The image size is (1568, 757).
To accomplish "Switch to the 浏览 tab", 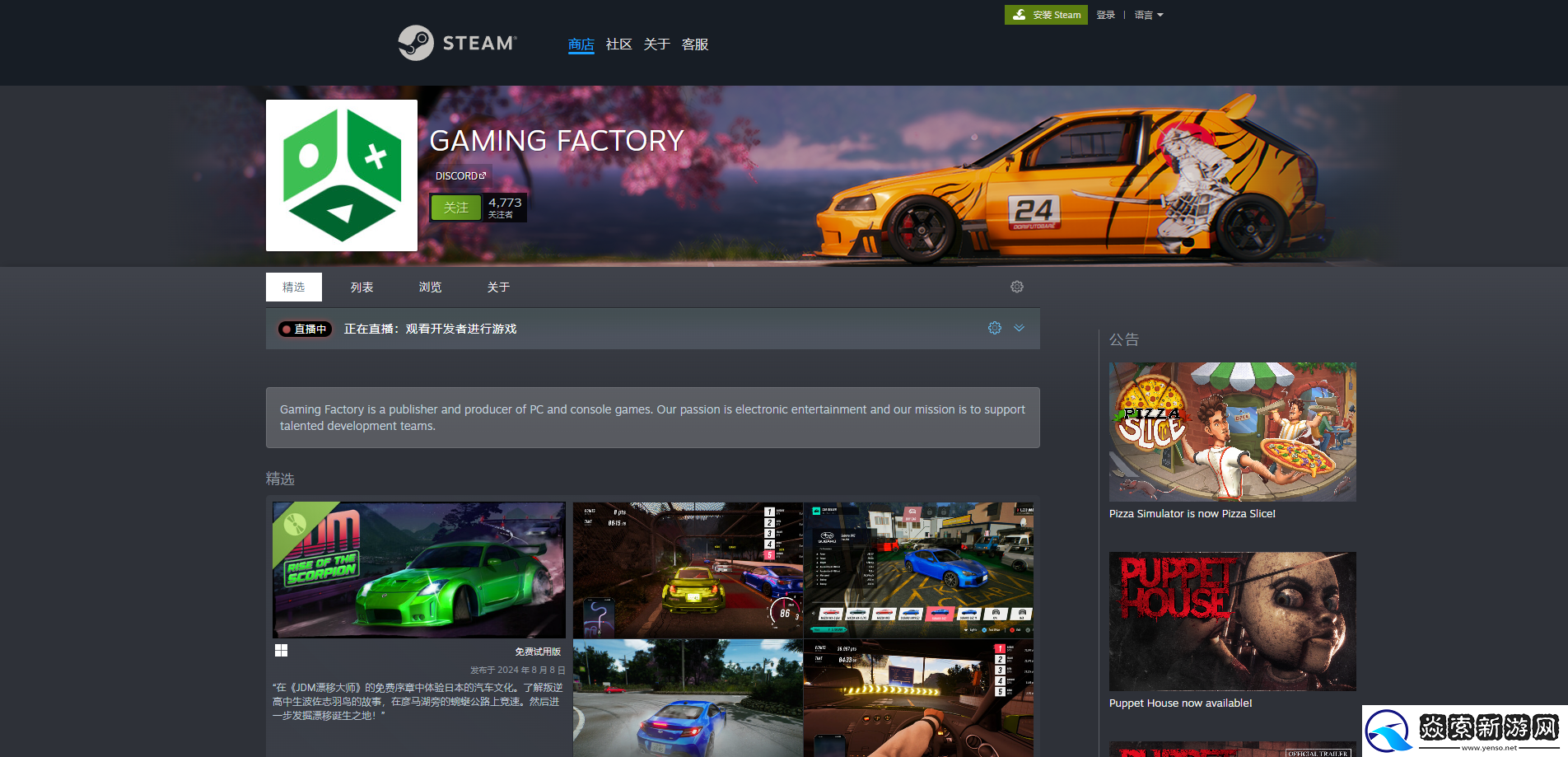I will tap(430, 287).
